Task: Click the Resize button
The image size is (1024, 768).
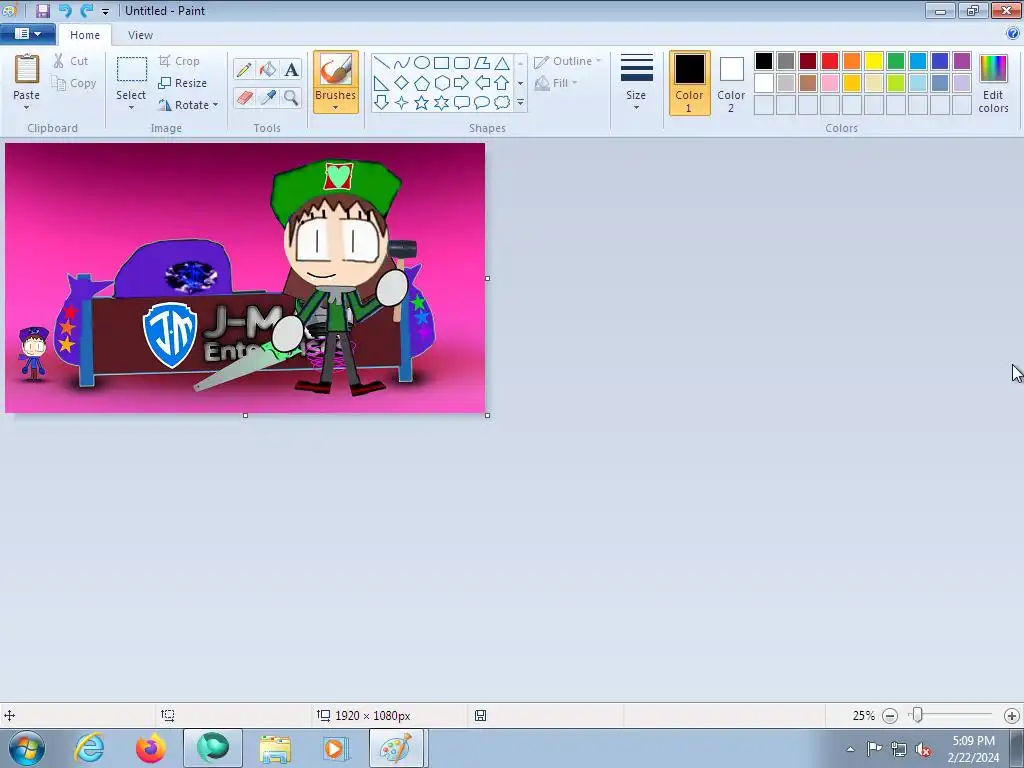Action: click(x=183, y=83)
